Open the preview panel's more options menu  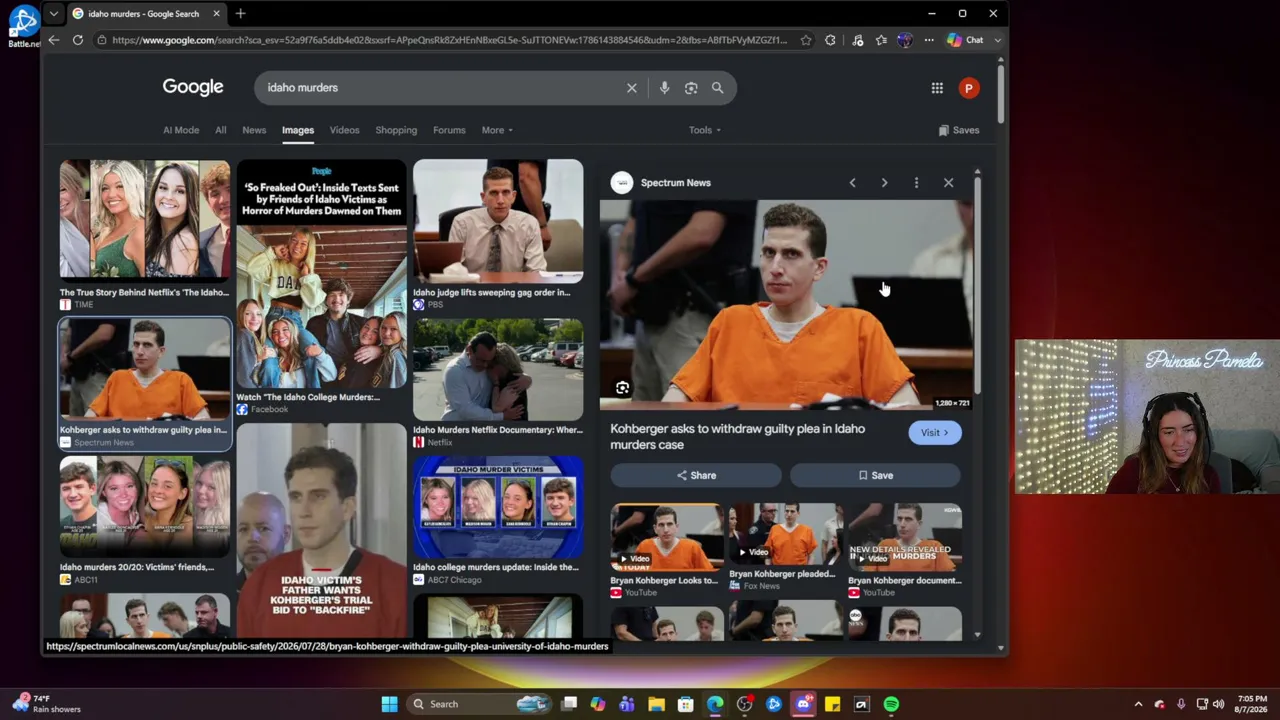click(916, 183)
